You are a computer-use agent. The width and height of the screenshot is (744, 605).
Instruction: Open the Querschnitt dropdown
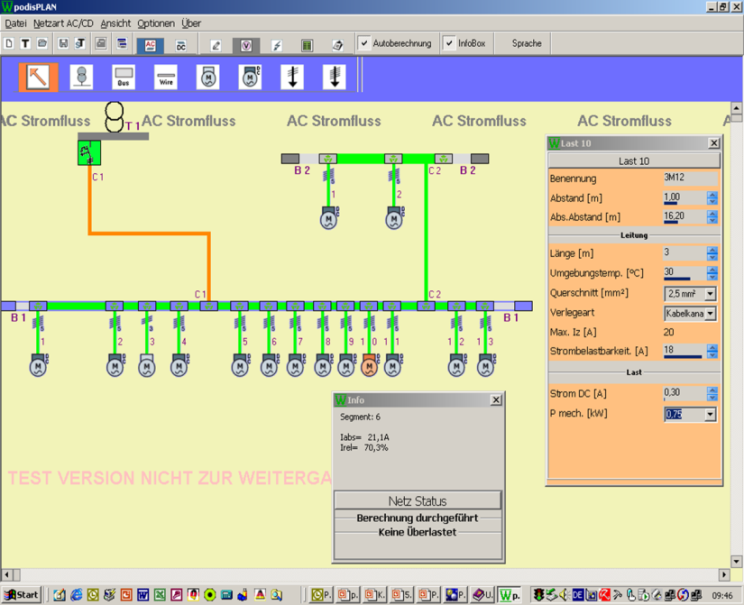(x=710, y=294)
